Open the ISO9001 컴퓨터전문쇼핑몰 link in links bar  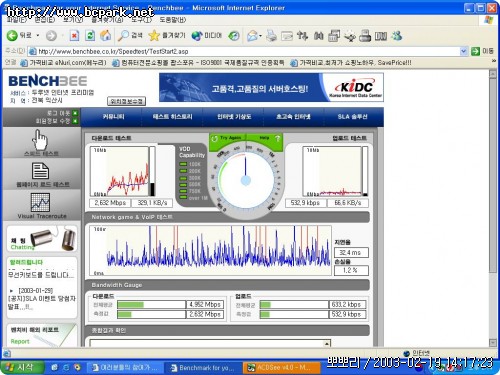tap(199, 62)
